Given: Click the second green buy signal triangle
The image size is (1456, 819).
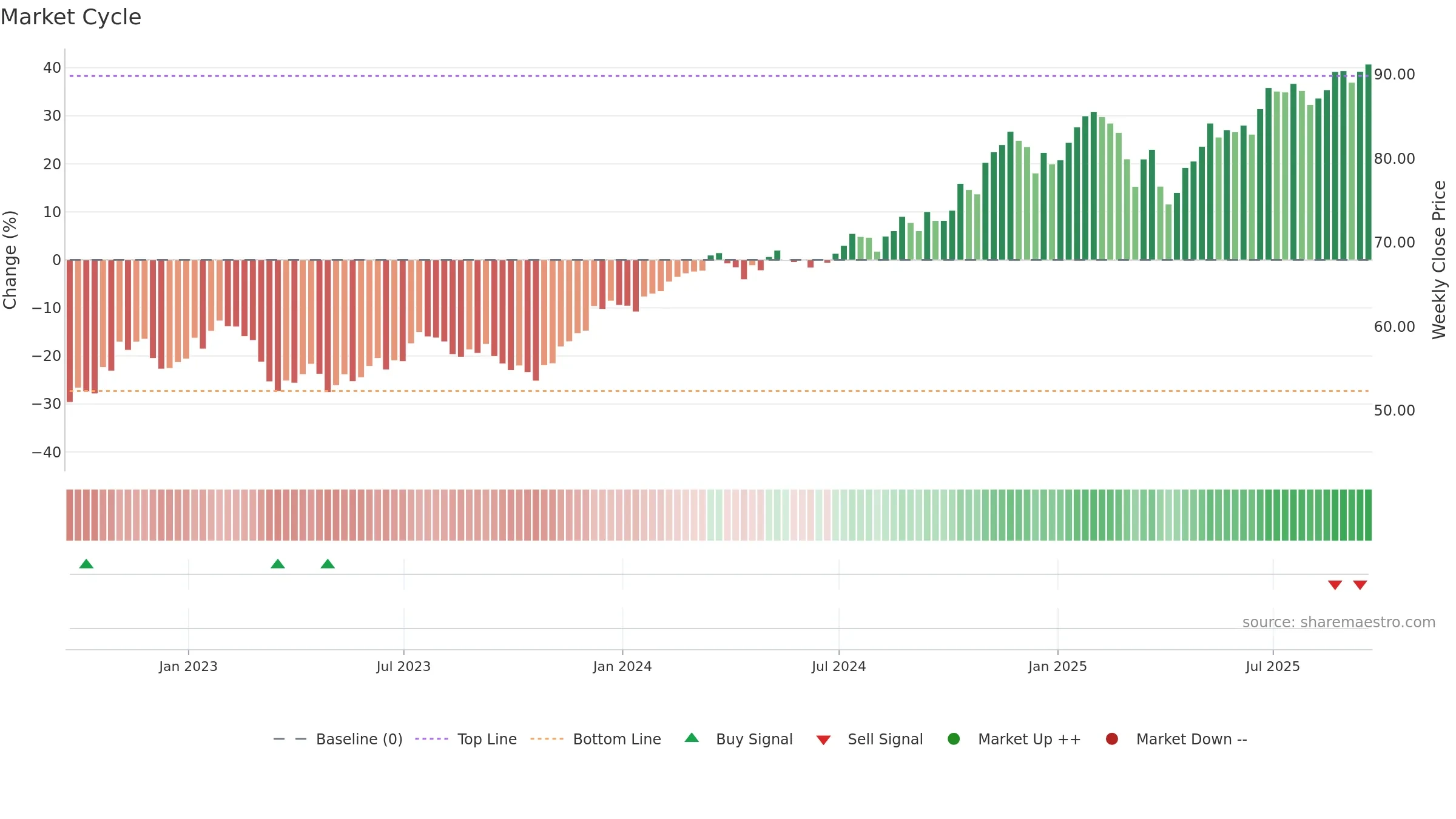Looking at the screenshot, I should tap(278, 564).
